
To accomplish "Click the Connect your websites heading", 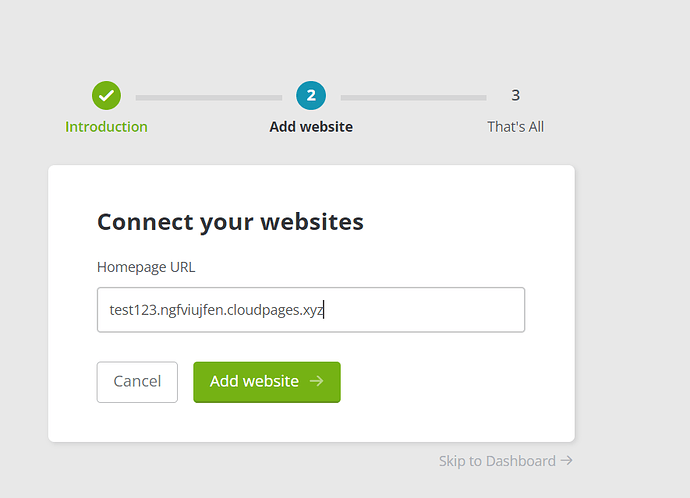I will (230, 221).
